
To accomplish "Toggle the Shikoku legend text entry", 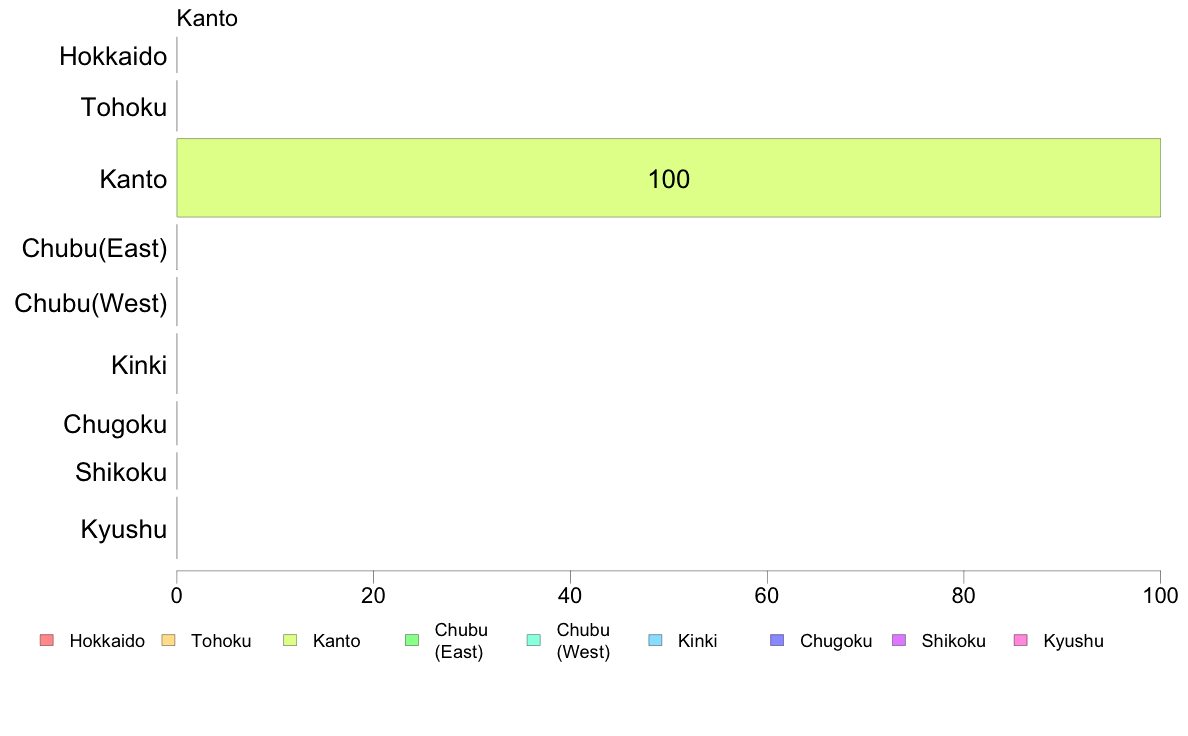I will coord(953,641).
